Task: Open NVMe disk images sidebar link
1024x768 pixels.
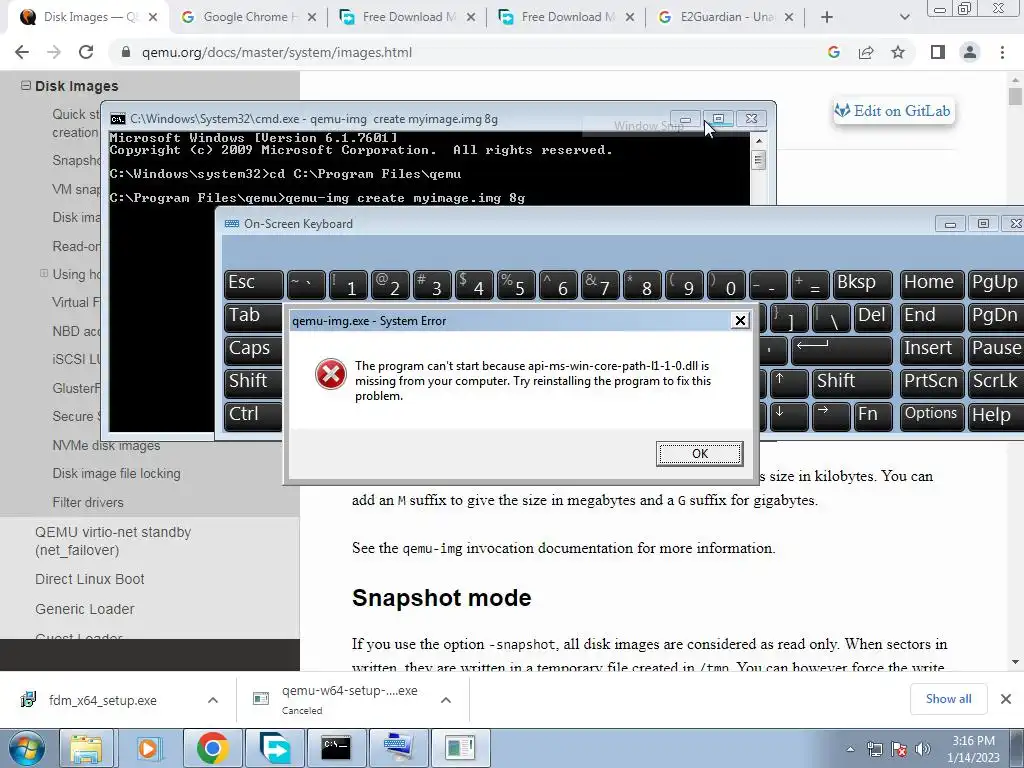Action: pyautogui.click(x=106, y=445)
